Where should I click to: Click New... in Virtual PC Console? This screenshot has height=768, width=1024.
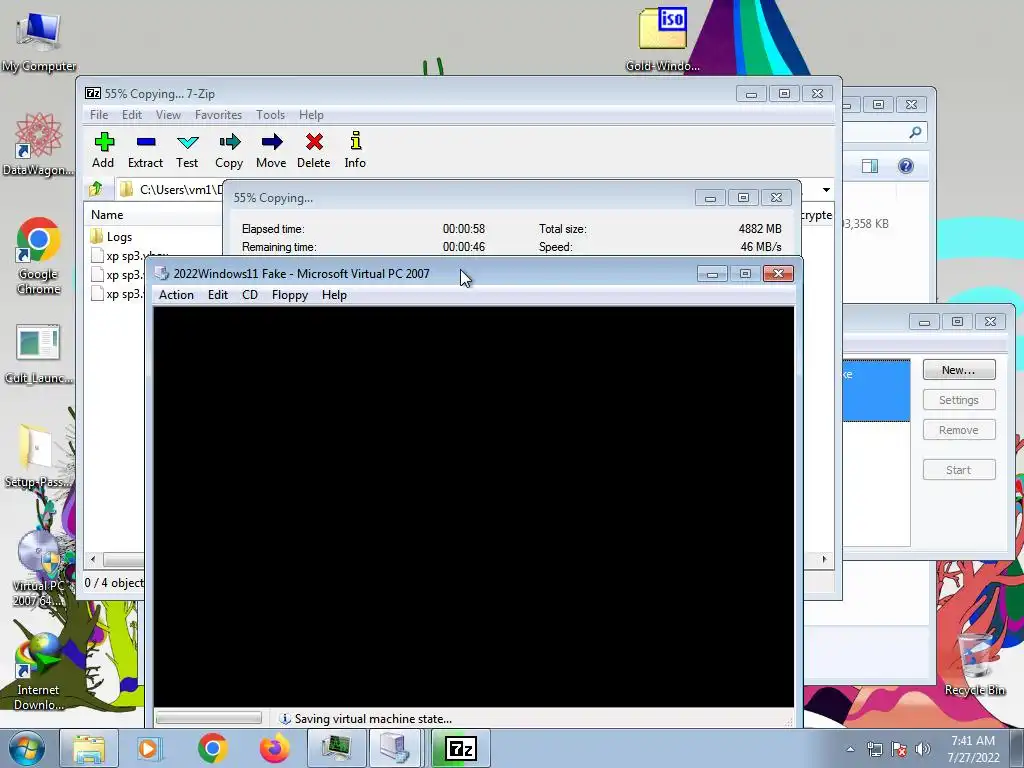click(x=959, y=370)
